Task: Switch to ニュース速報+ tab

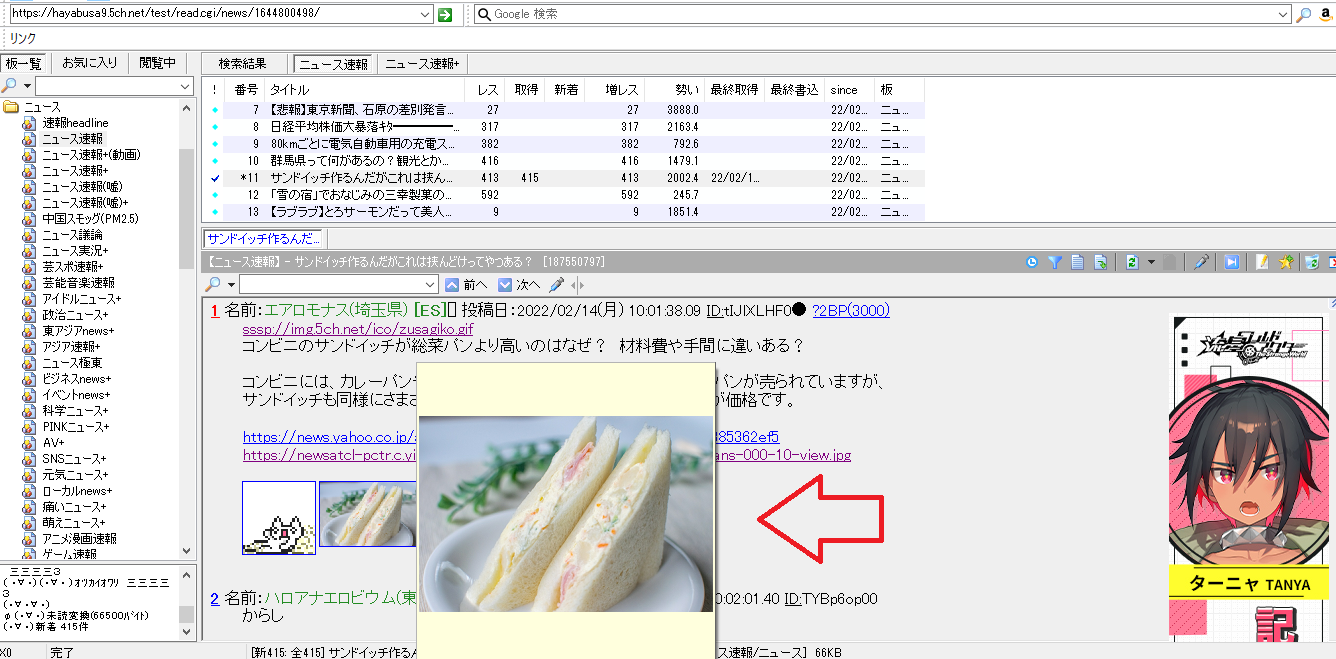Action: pos(422,64)
